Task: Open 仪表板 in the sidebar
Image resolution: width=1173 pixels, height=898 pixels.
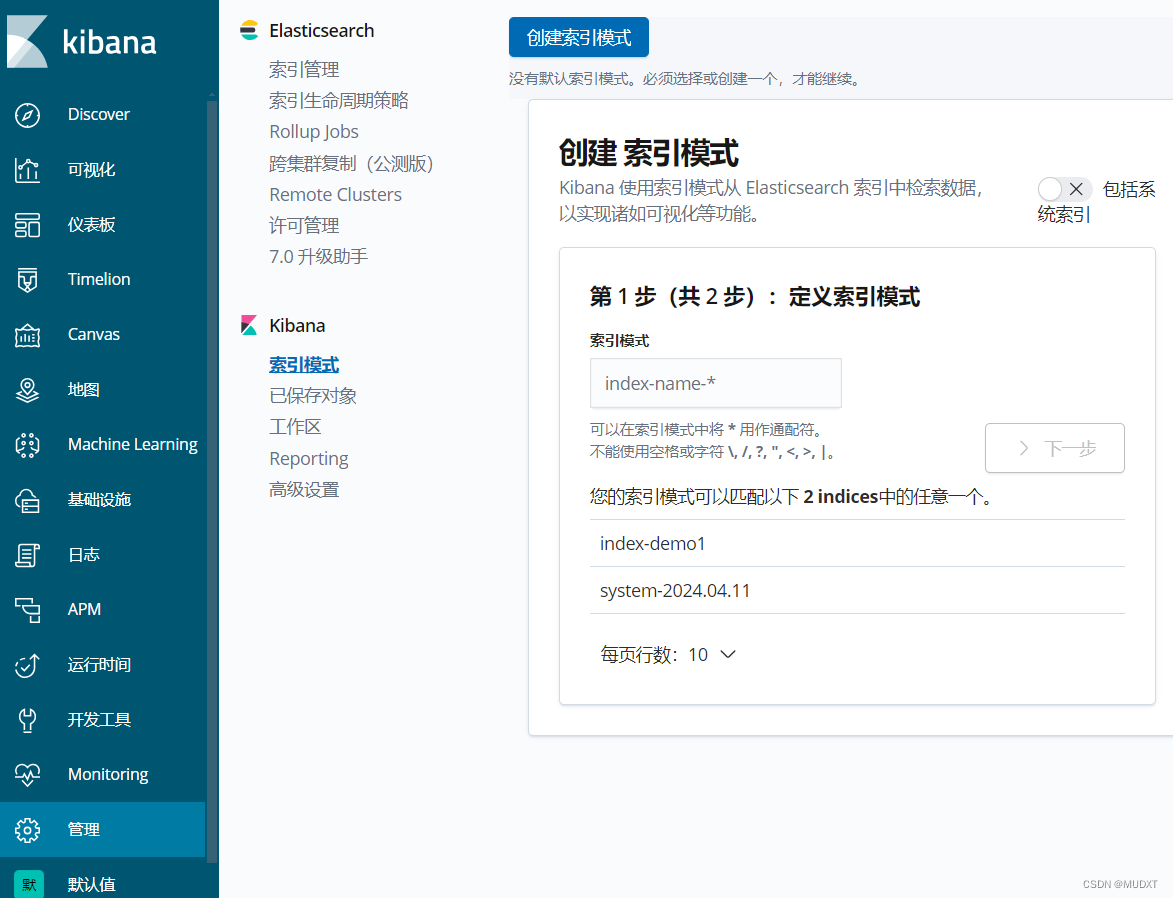Action: click(91, 224)
